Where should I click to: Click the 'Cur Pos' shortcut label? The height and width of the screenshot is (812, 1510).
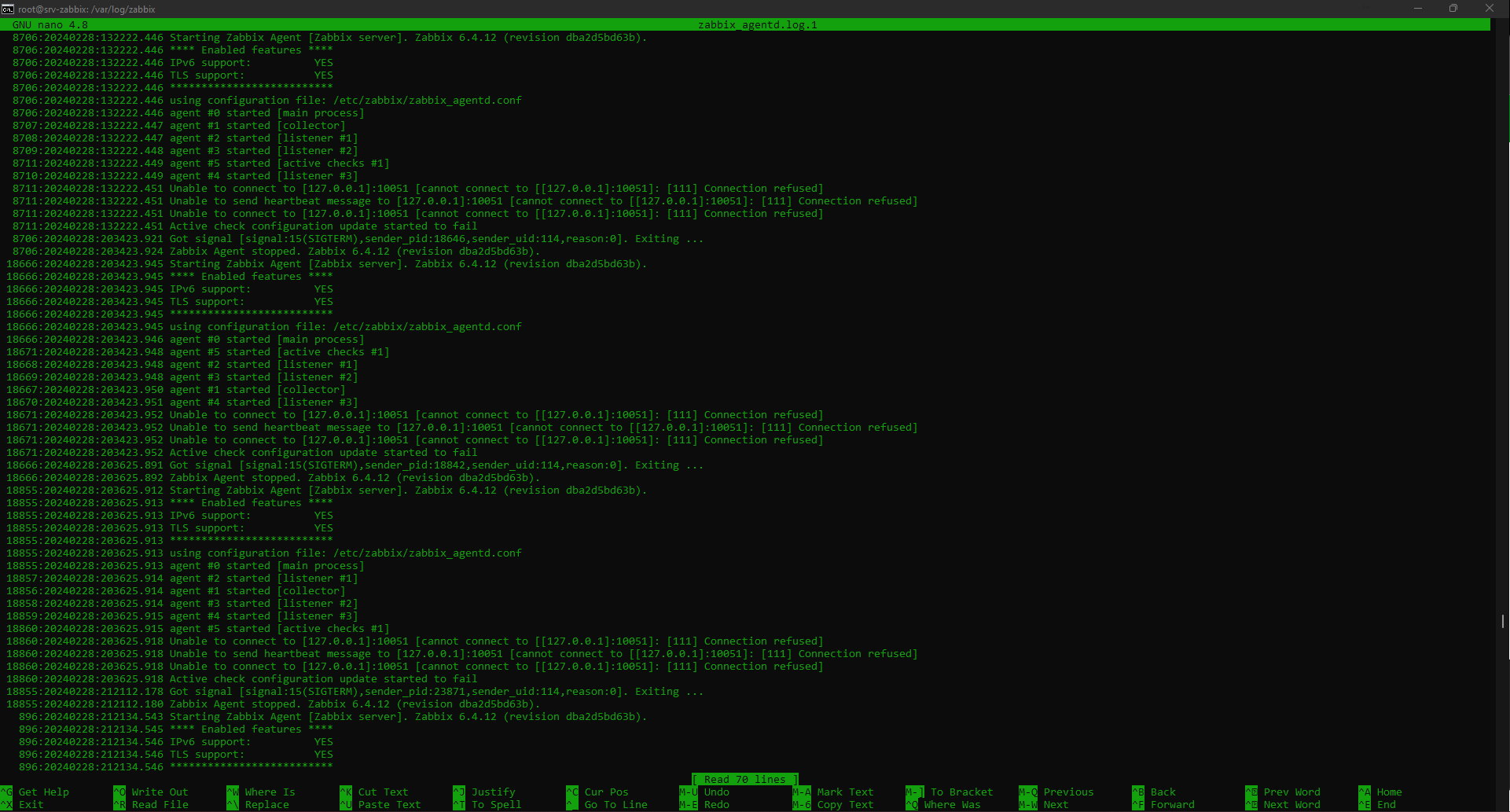pyautogui.click(x=607, y=792)
